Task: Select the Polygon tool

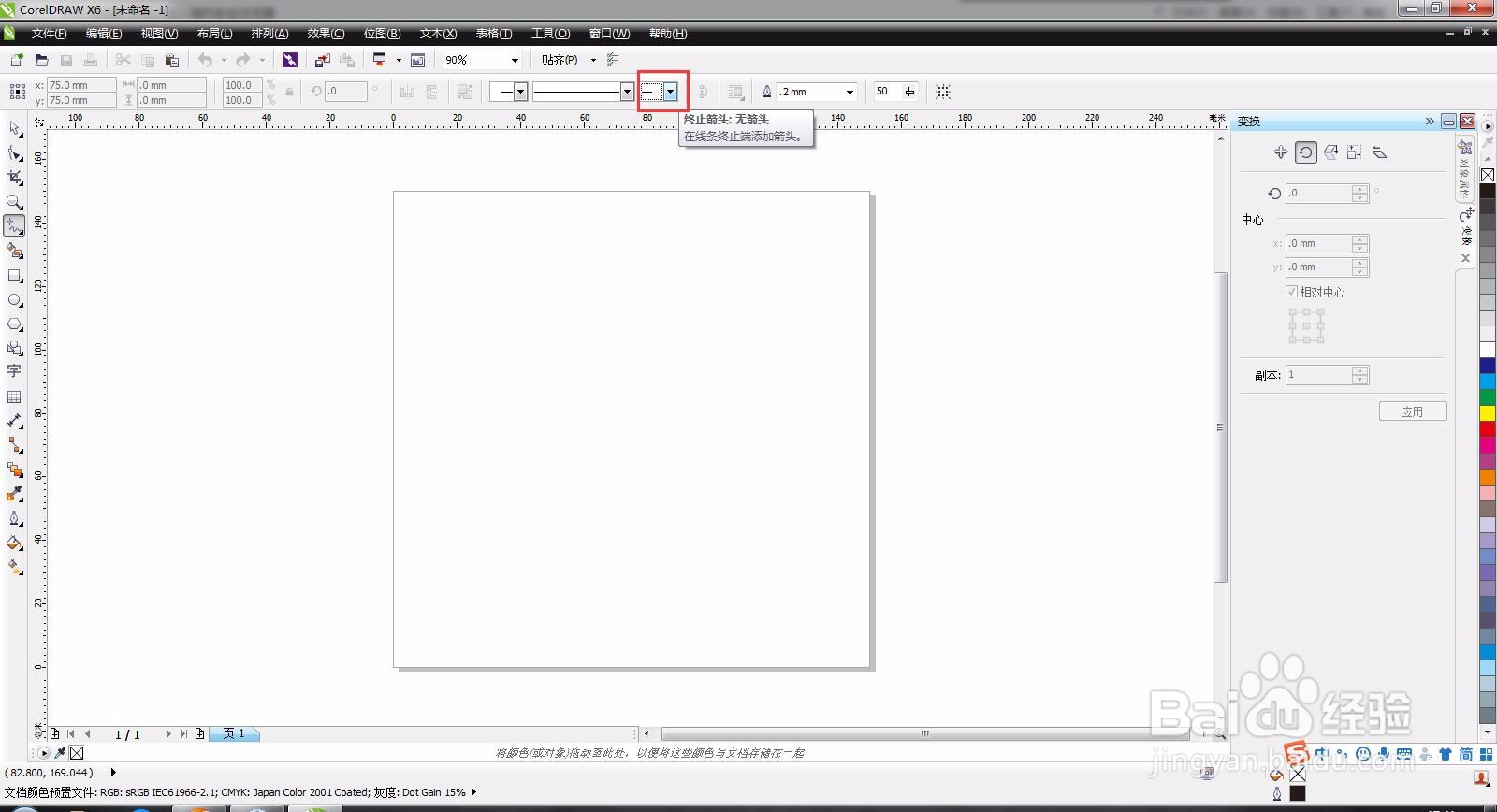Action: [14, 325]
